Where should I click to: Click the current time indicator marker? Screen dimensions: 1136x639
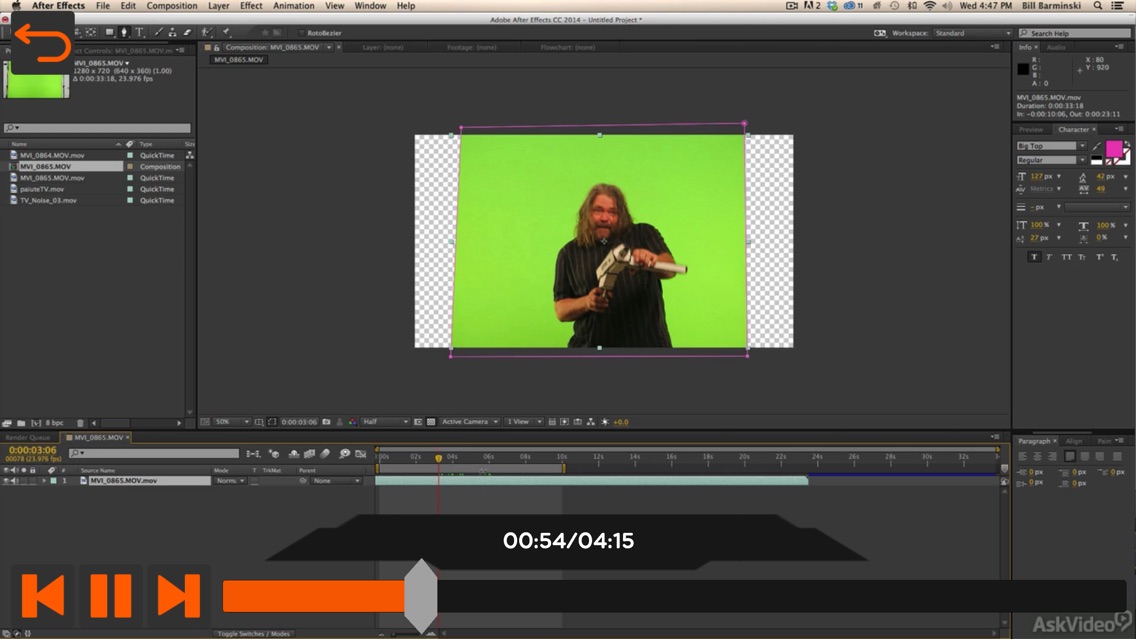438,458
